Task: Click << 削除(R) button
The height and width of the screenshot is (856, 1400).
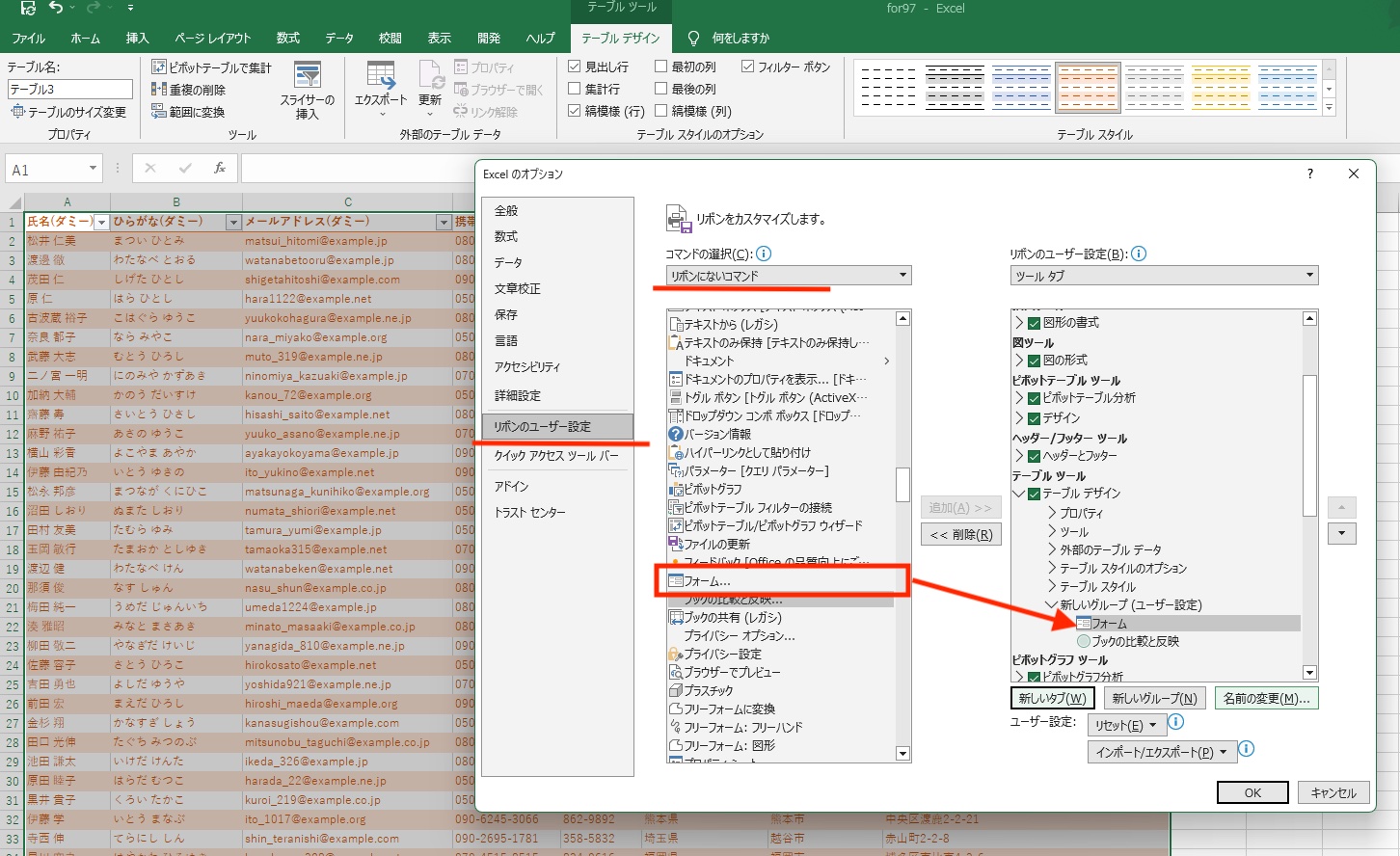Action: pyautogui.click(x=960, y=534)
